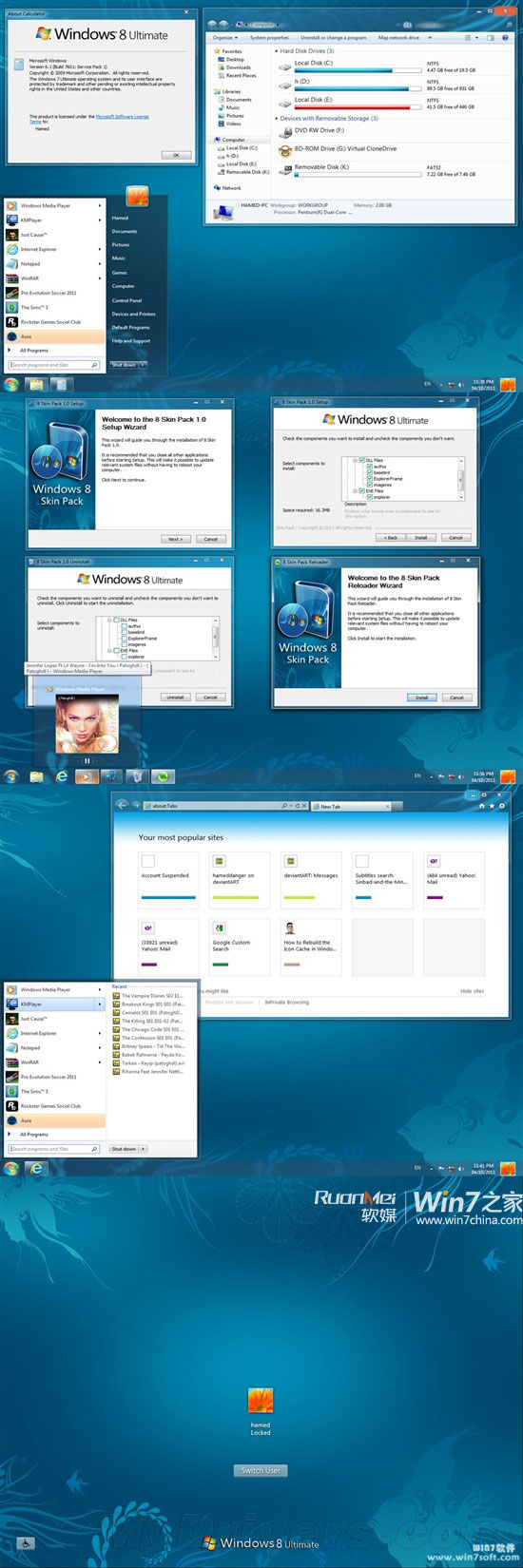Click scrollbar in Setup components list
Viewport: 523px width, 1568px height.
(462, 478)
